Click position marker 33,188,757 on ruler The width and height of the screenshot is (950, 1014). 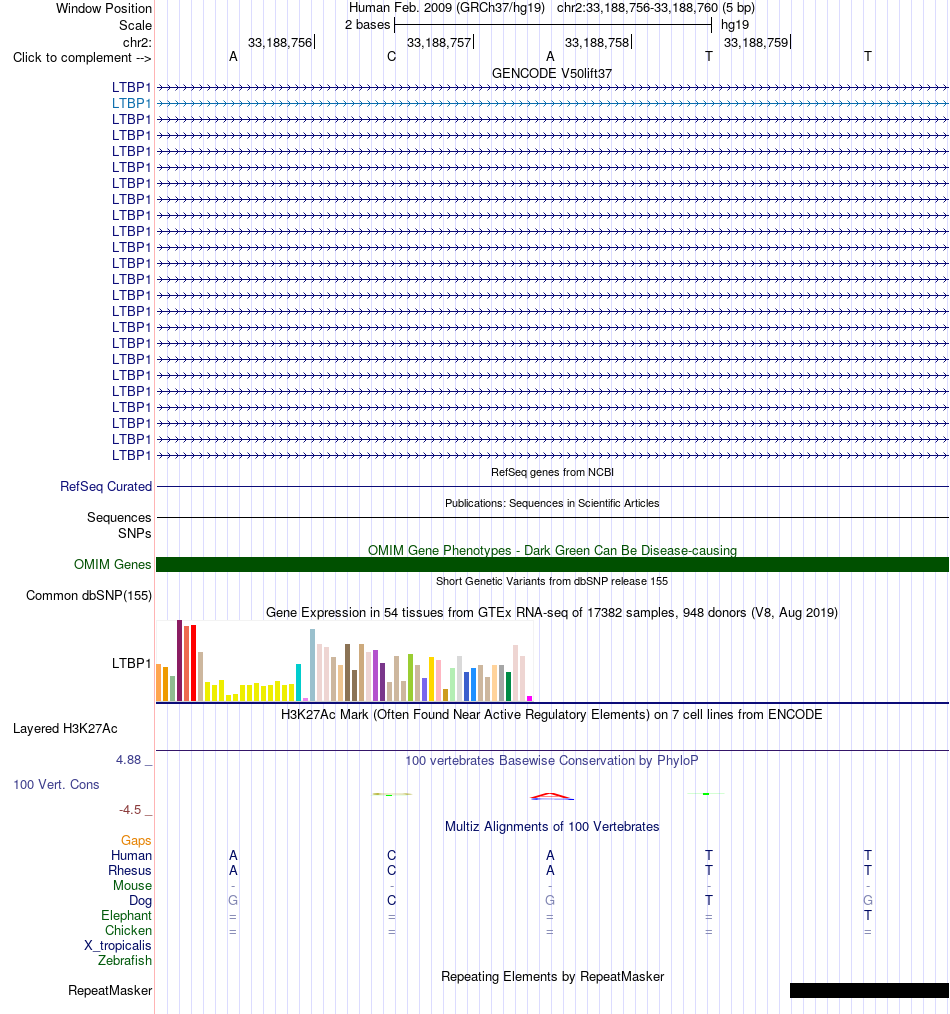(x=439, y=42)
